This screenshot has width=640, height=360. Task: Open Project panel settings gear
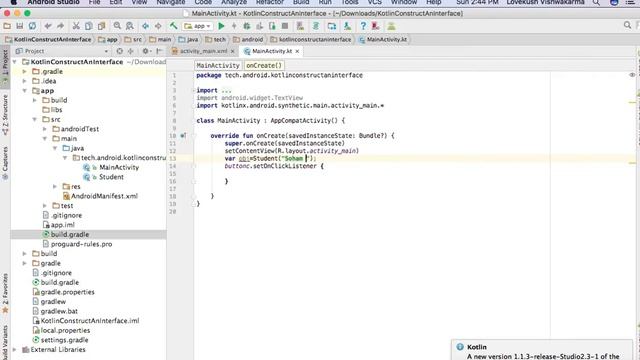(146, 51)
